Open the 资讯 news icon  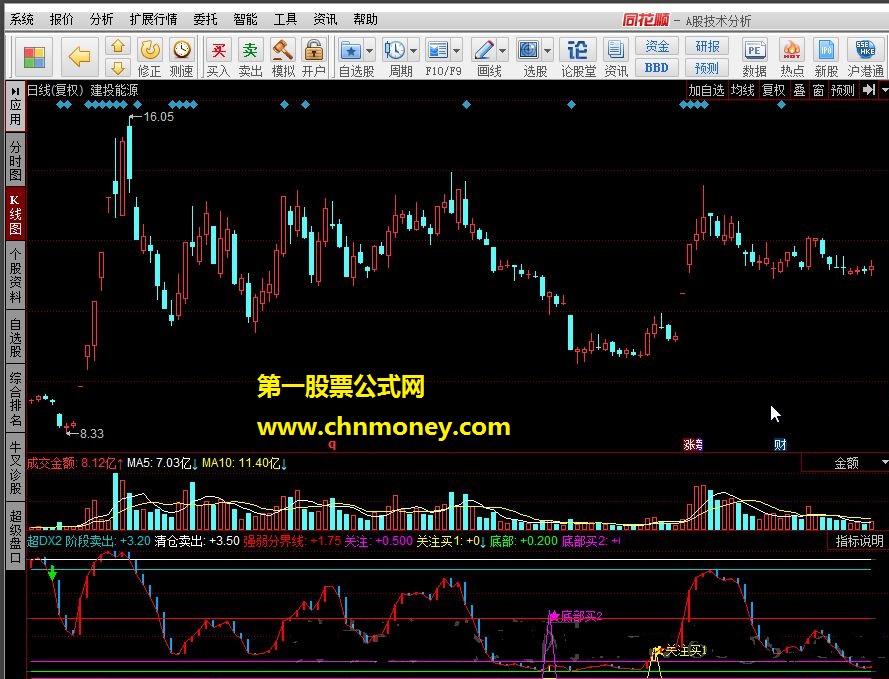pos(615,57)
